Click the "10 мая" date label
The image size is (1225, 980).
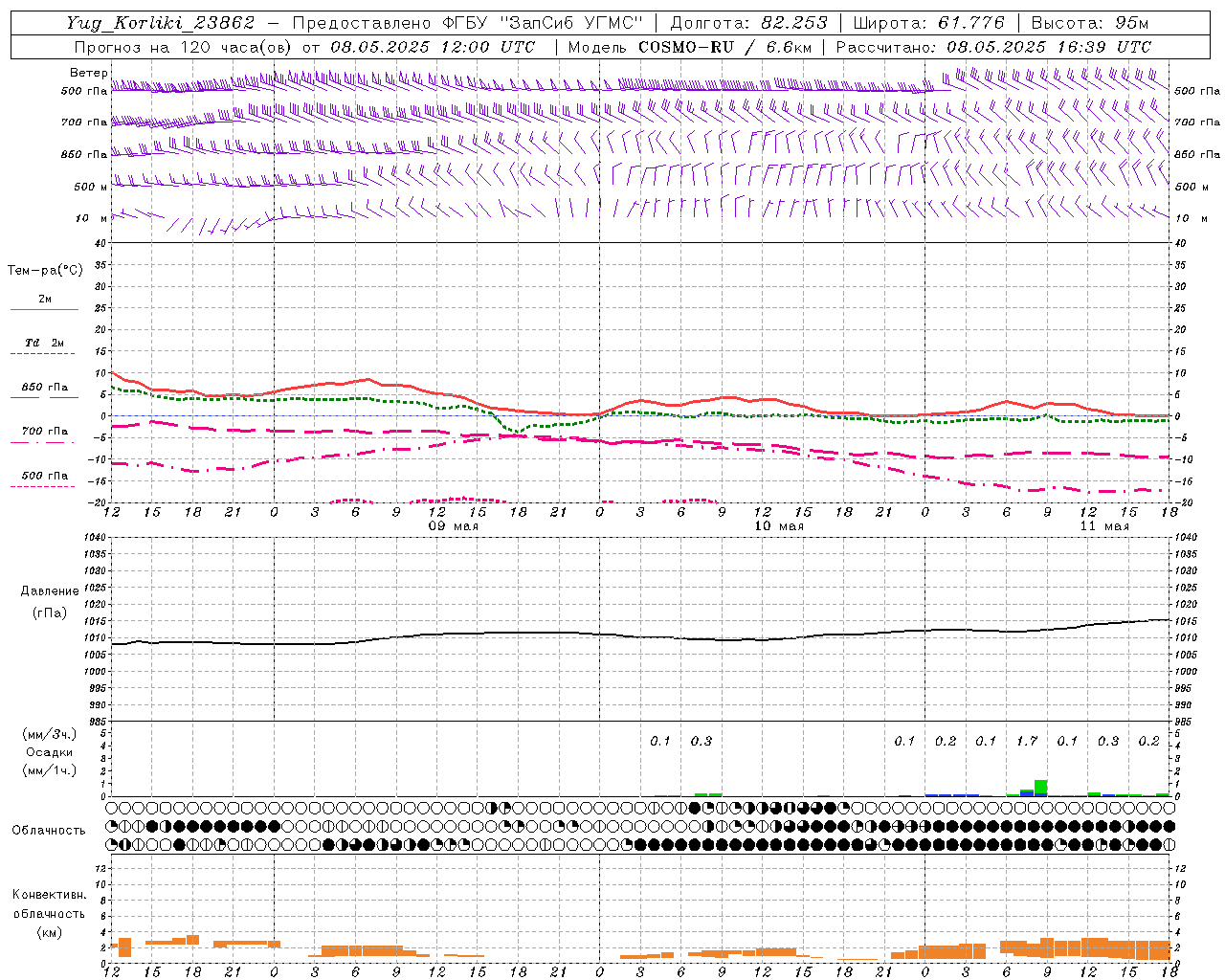coord(779,526)
